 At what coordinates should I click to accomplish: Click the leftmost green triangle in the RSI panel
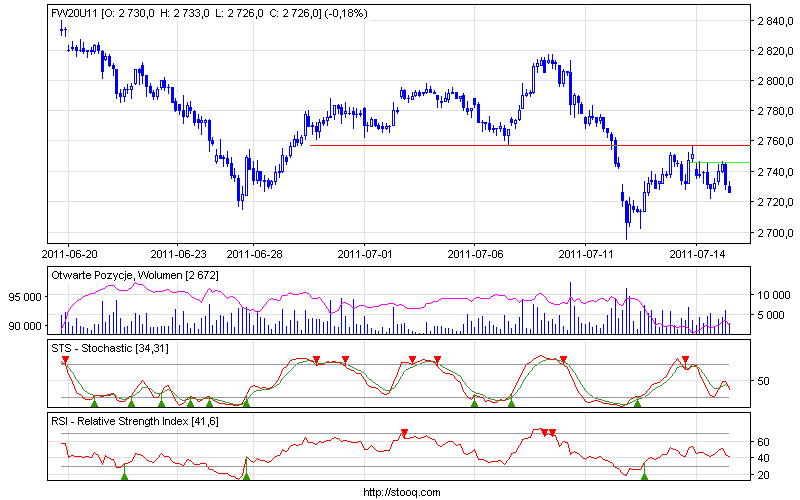point(124,477)
